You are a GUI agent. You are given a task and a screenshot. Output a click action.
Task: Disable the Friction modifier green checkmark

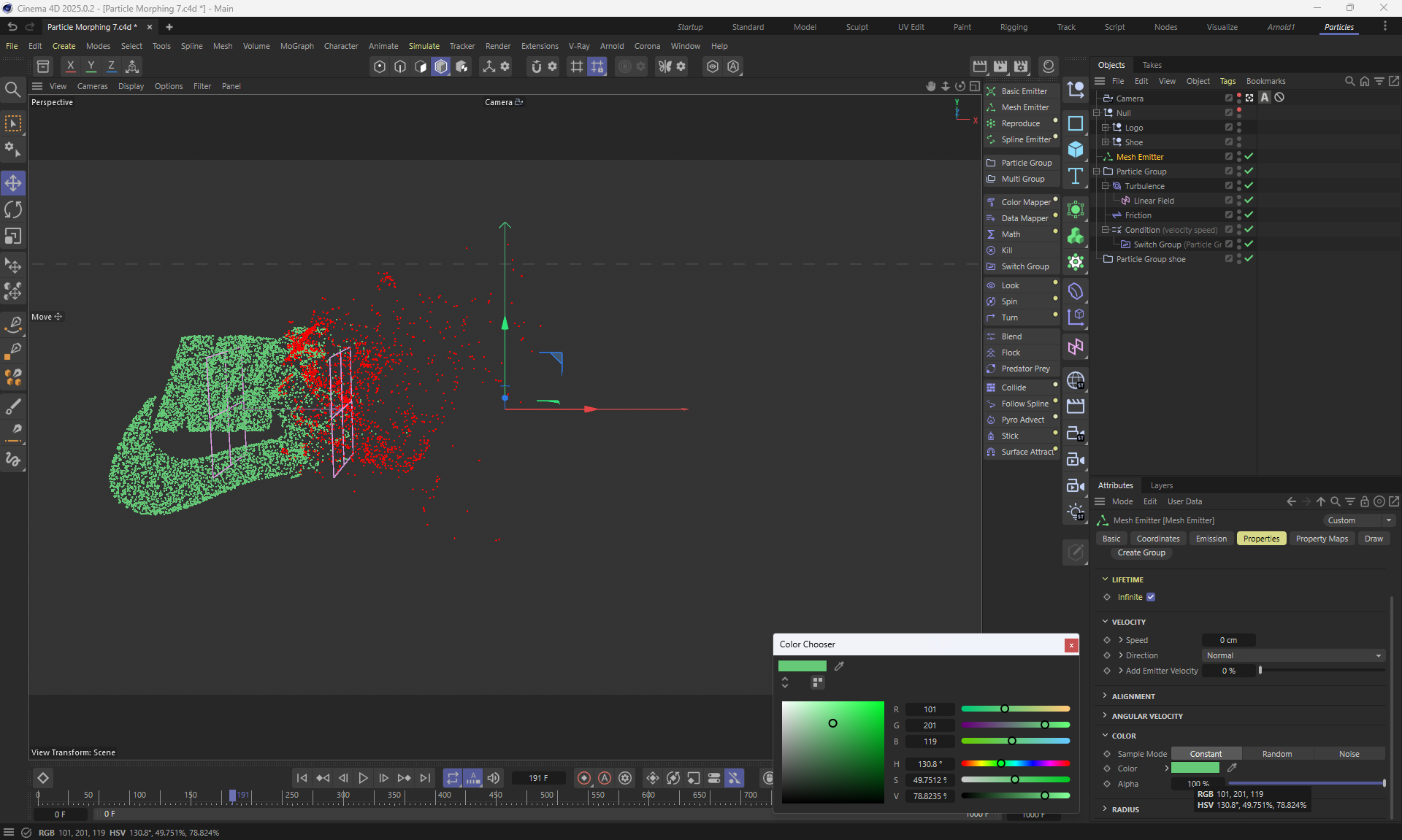tap(1249, 215)
